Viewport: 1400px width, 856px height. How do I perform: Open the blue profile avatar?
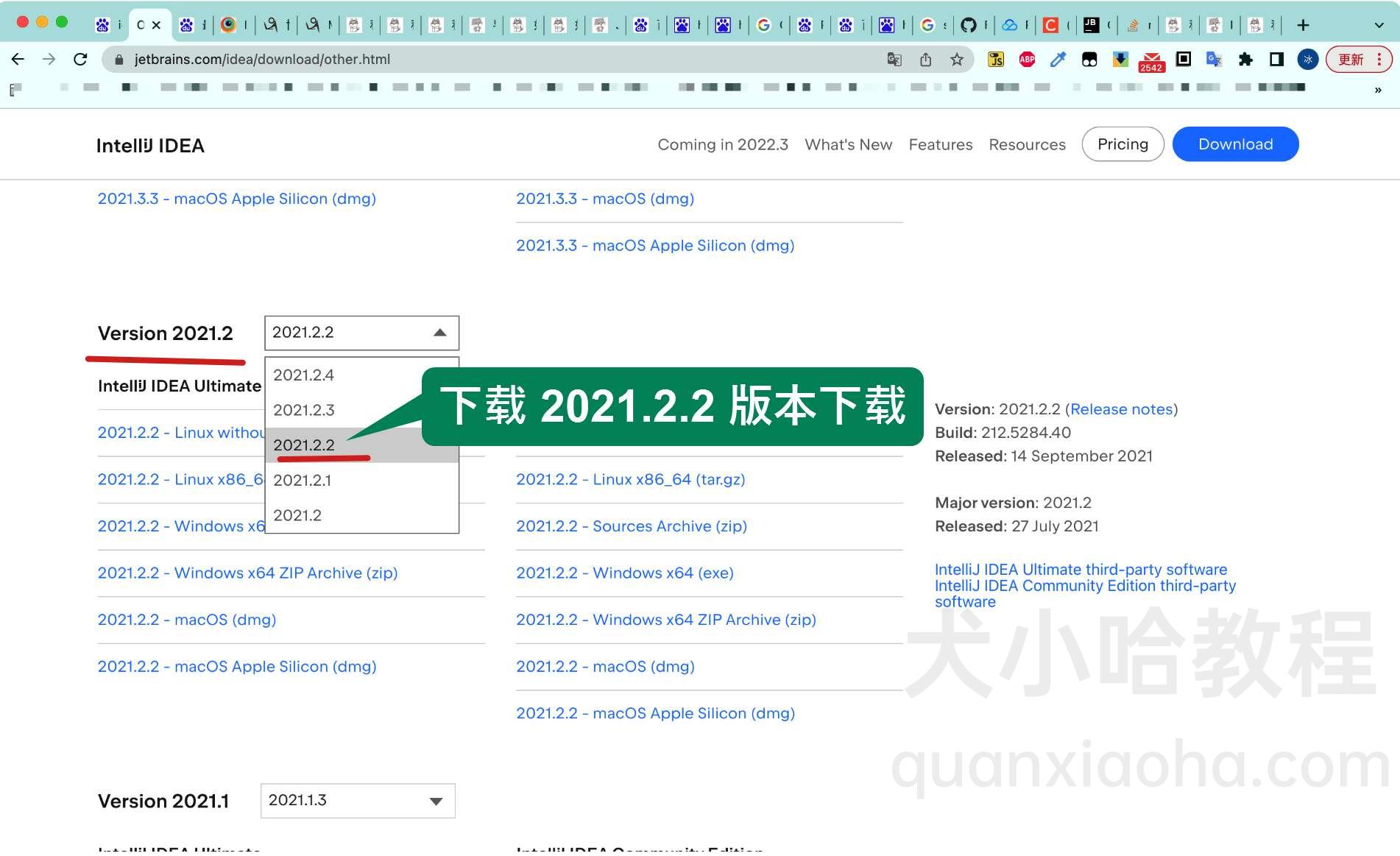coord(1308,60)
